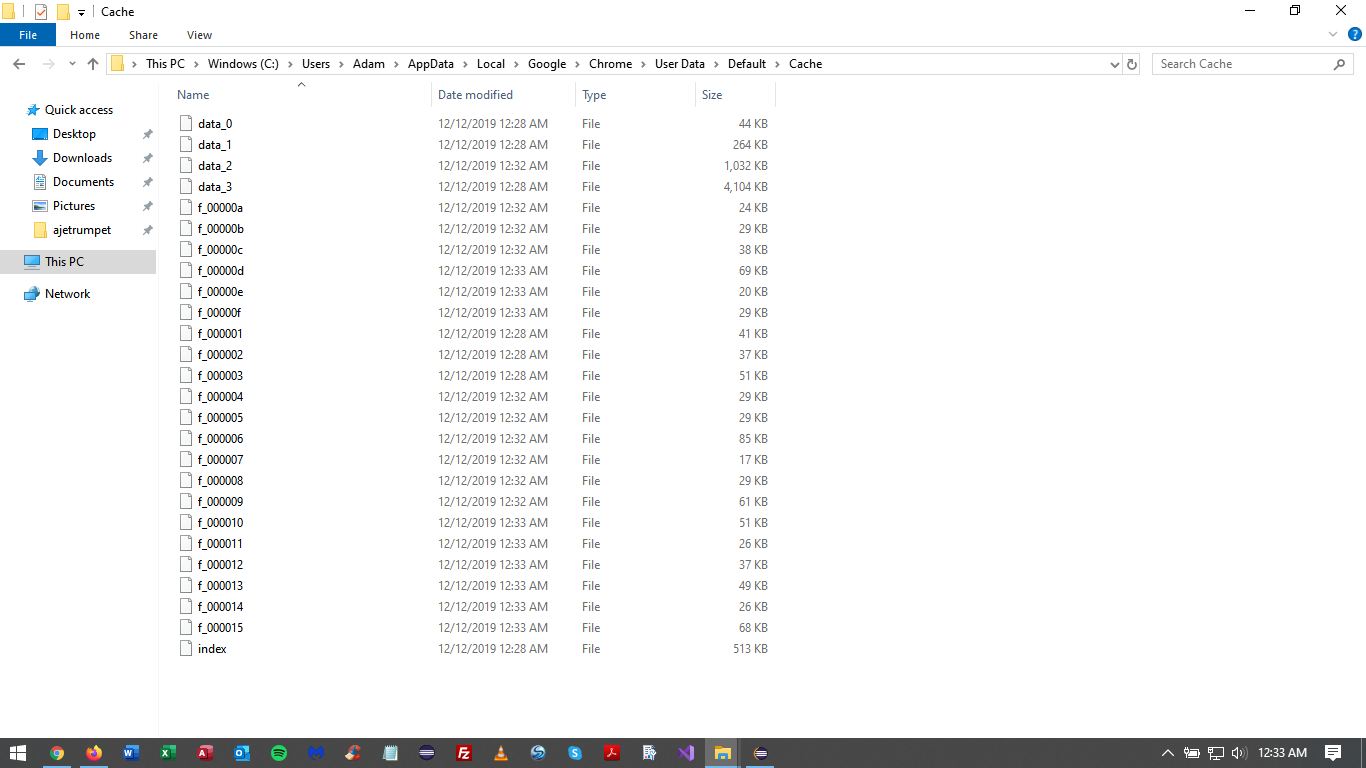1366x768 pixels.
Task: Open Microsoft Word taskbar icon
Action: (x=131, y=753)
